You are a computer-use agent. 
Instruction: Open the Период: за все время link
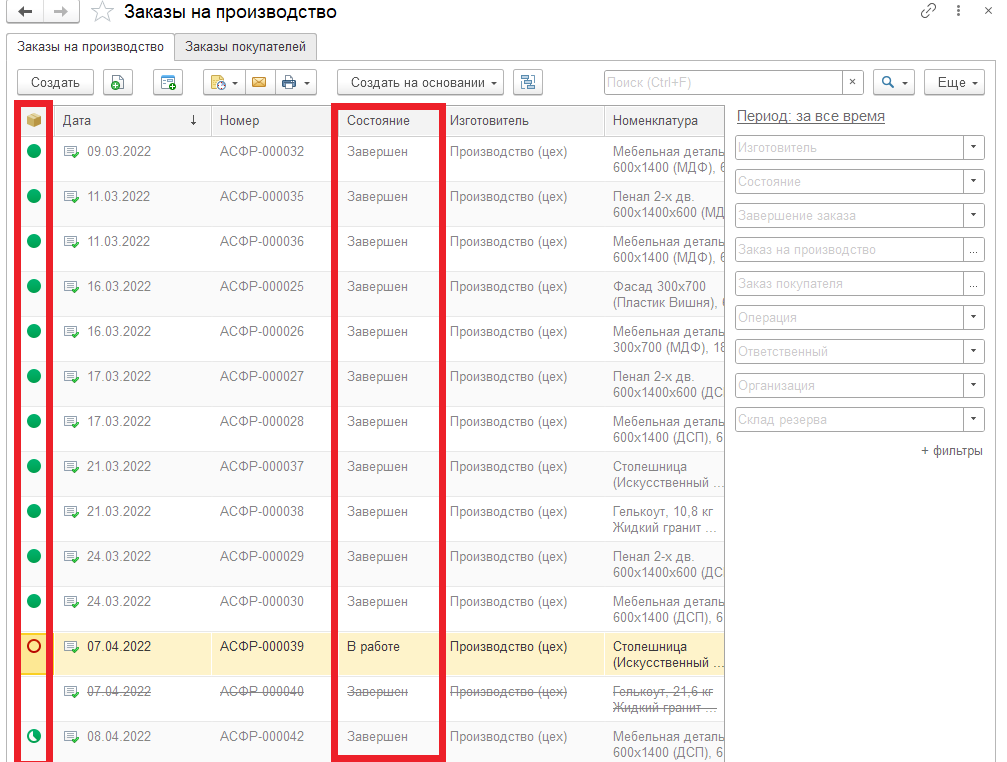click(810, 116)
